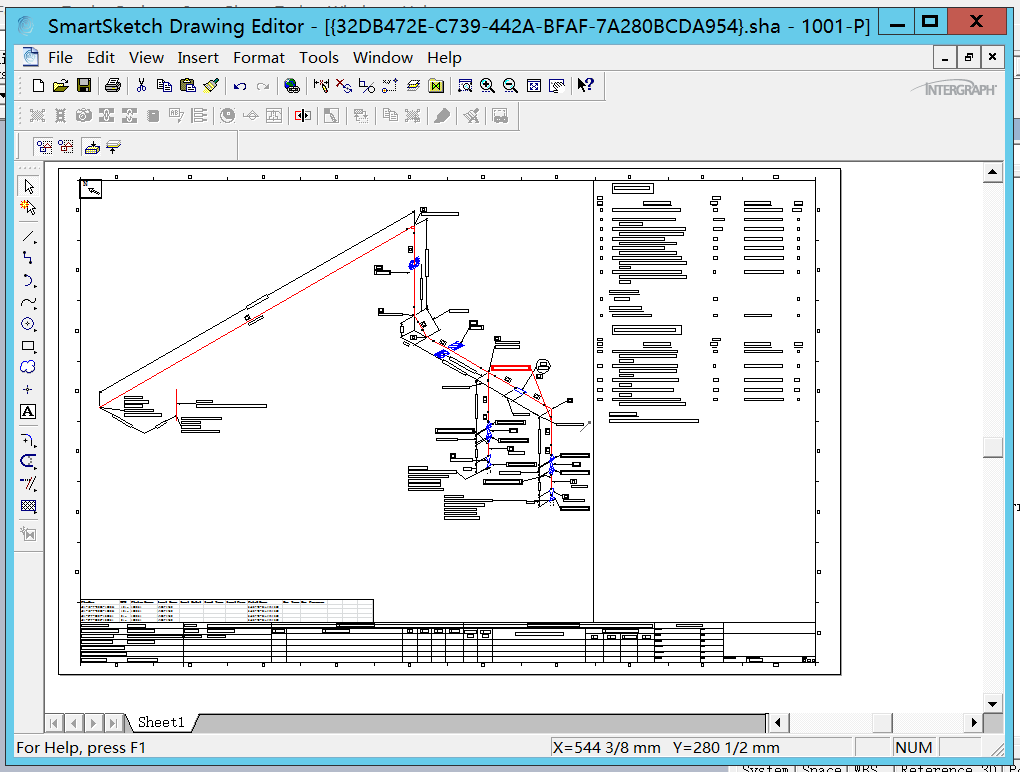Select the Pan hand icon

[557, 85]
